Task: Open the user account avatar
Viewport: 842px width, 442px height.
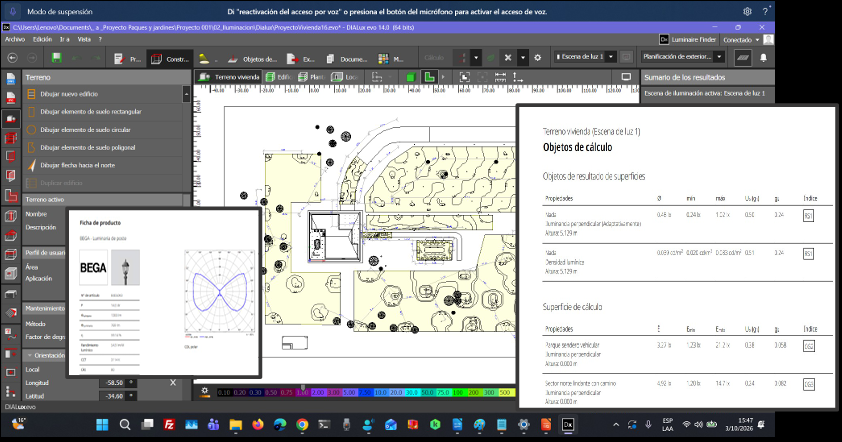Action: [768, 40]
